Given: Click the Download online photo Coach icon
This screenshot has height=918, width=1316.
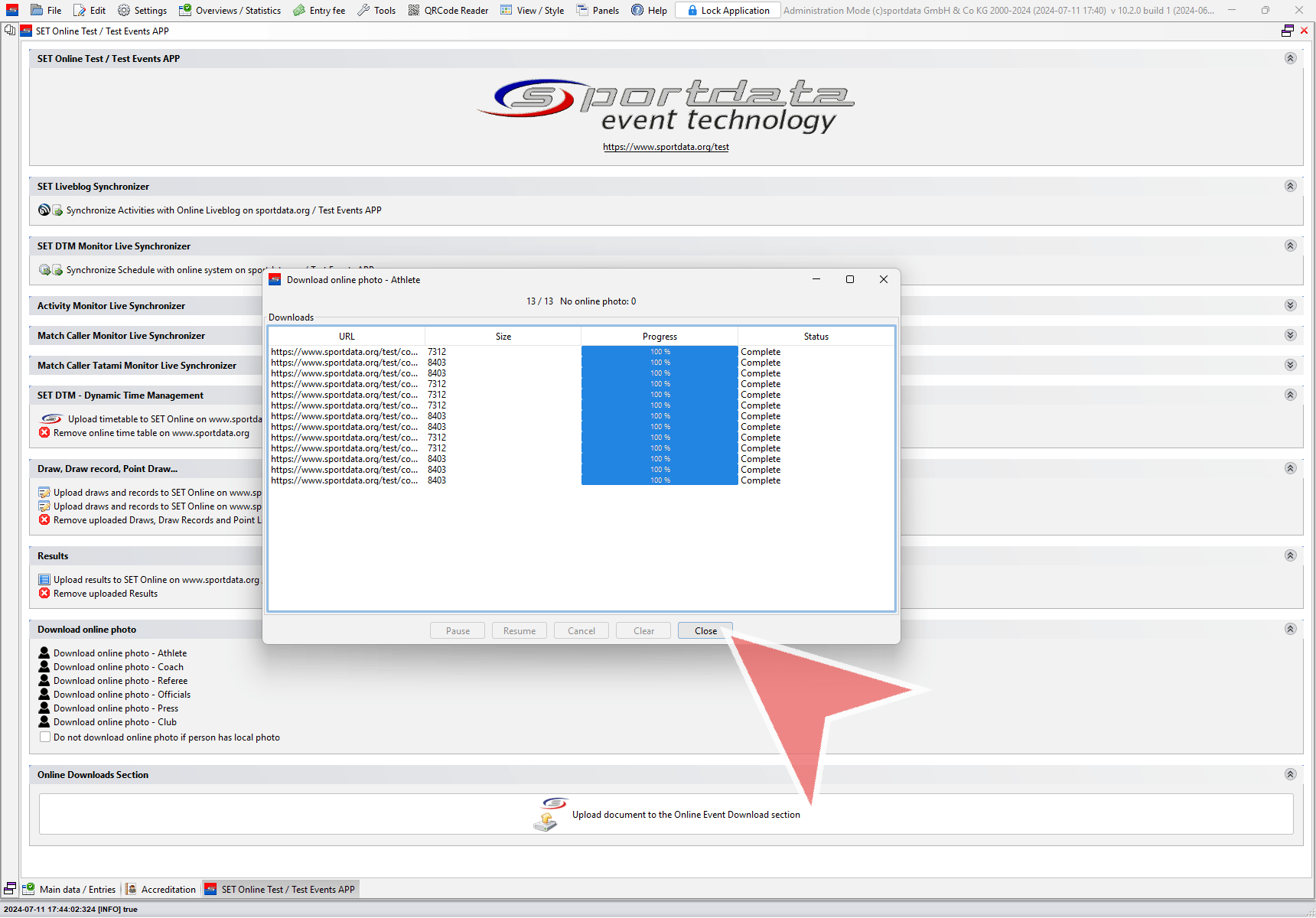Looking at the screenshot, I should (x=44, y=667).
